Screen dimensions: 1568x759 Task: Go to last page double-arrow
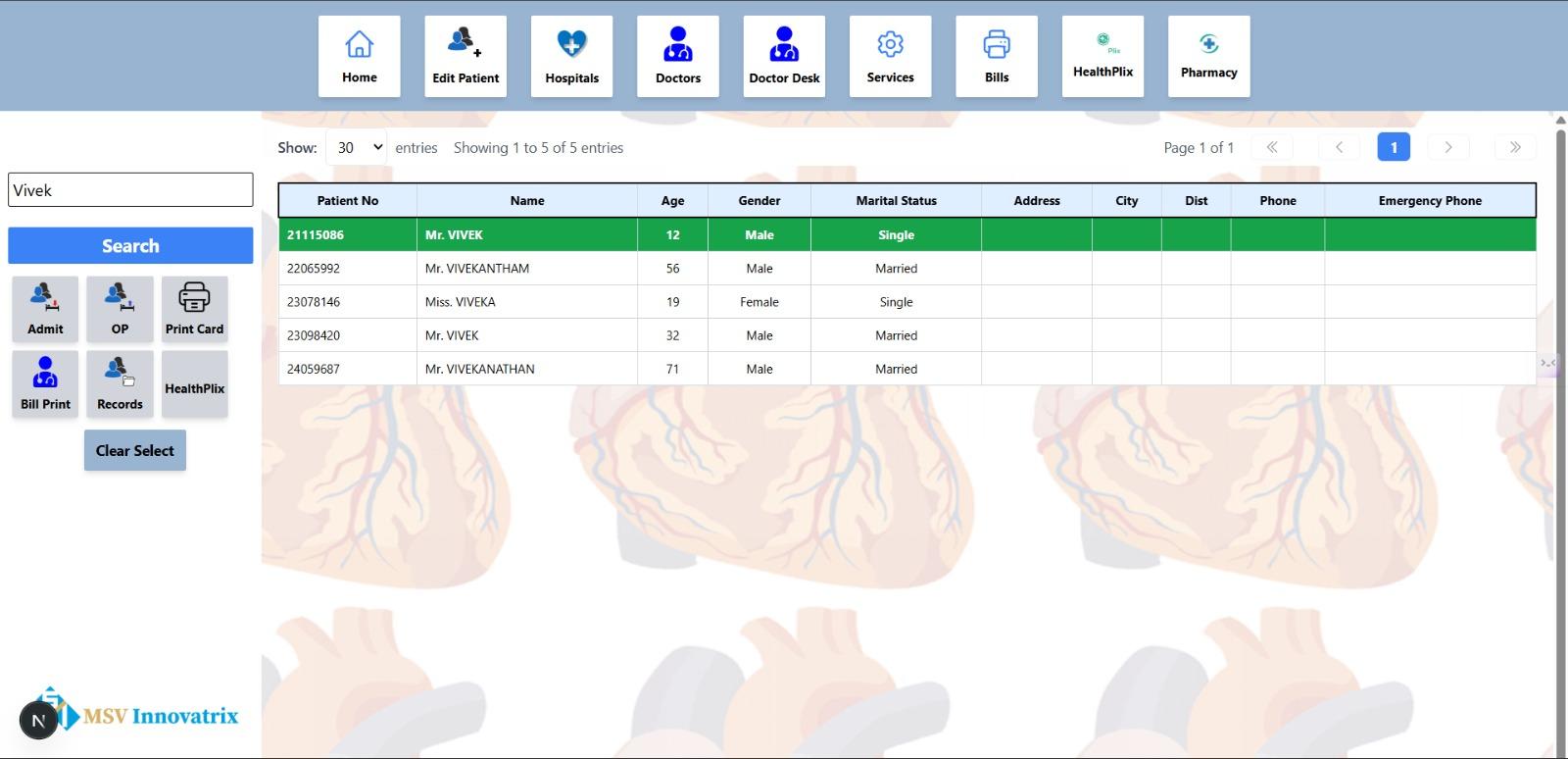[x=1515, y=147]
